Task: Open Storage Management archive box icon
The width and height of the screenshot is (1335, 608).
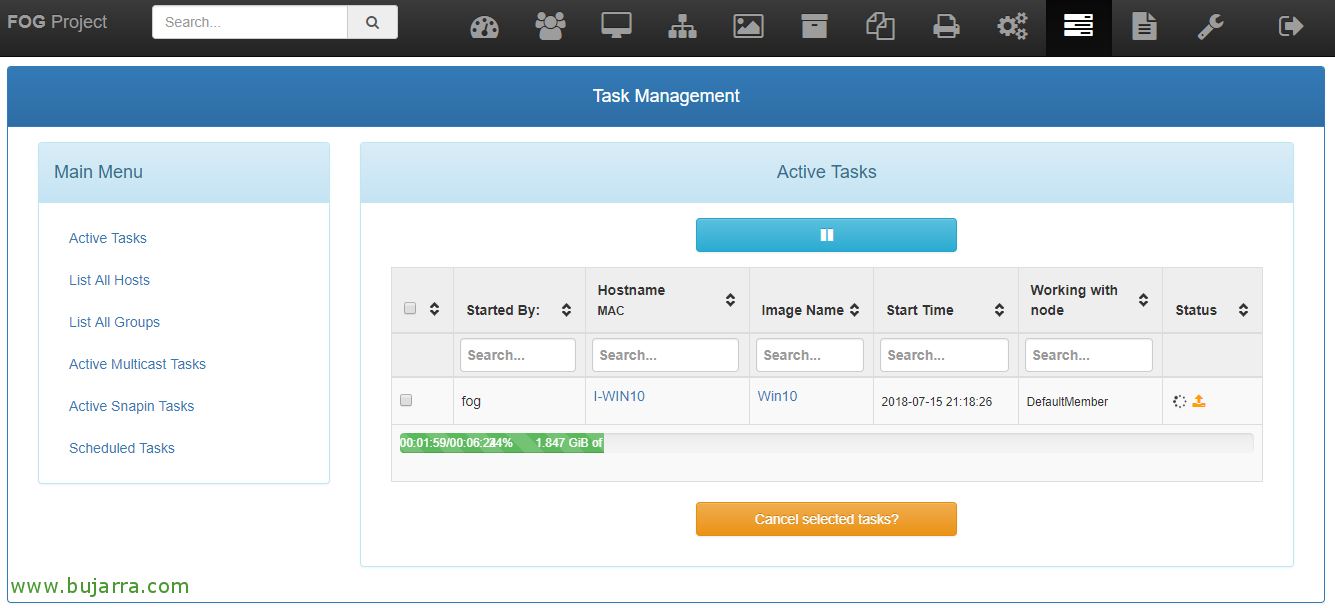Action: pos(814,27)
